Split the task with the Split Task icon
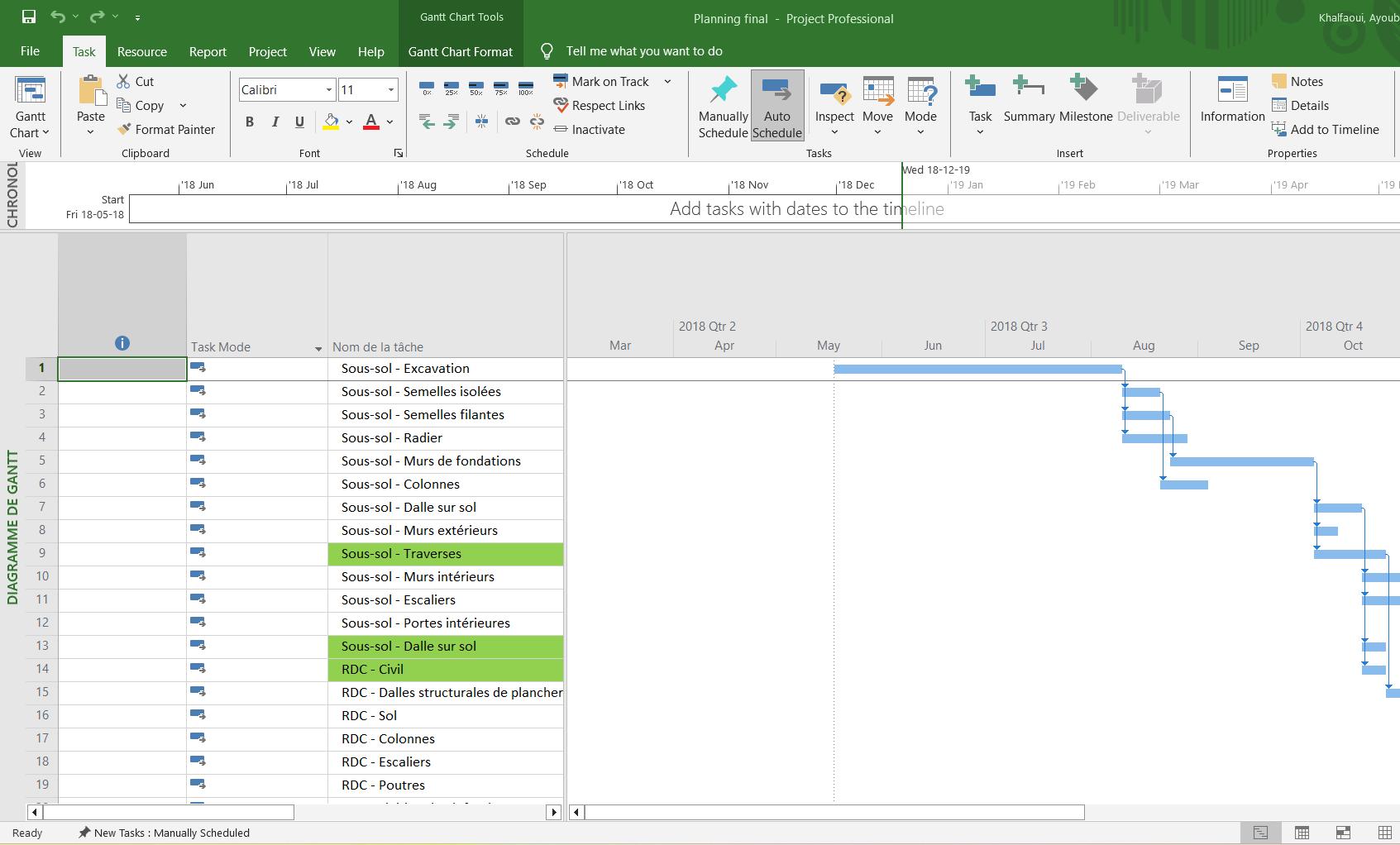Screen dimensions: 1400x845 pyautogui.click(x=481, y=122)
